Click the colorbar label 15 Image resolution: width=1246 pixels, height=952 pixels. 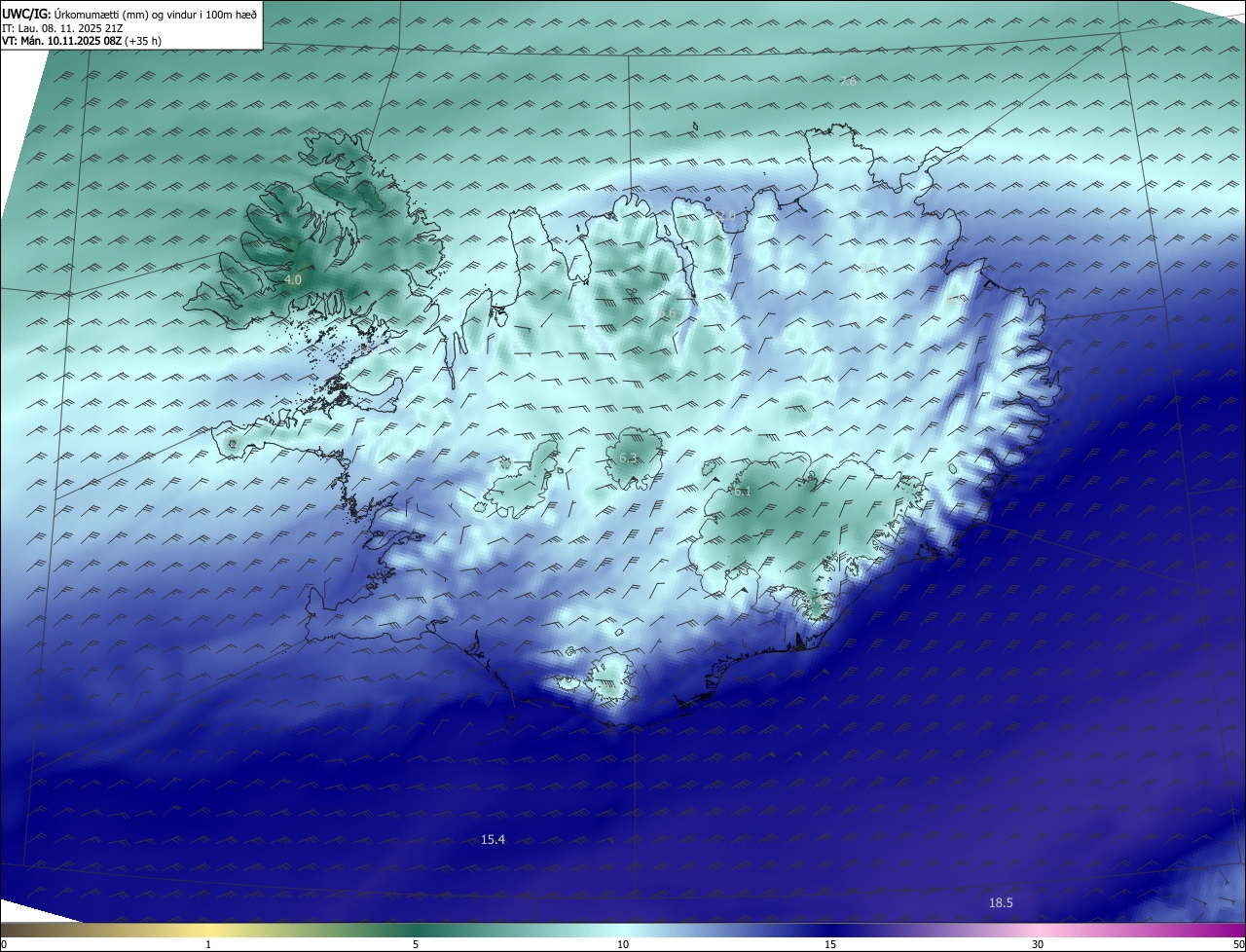point(830,944)
